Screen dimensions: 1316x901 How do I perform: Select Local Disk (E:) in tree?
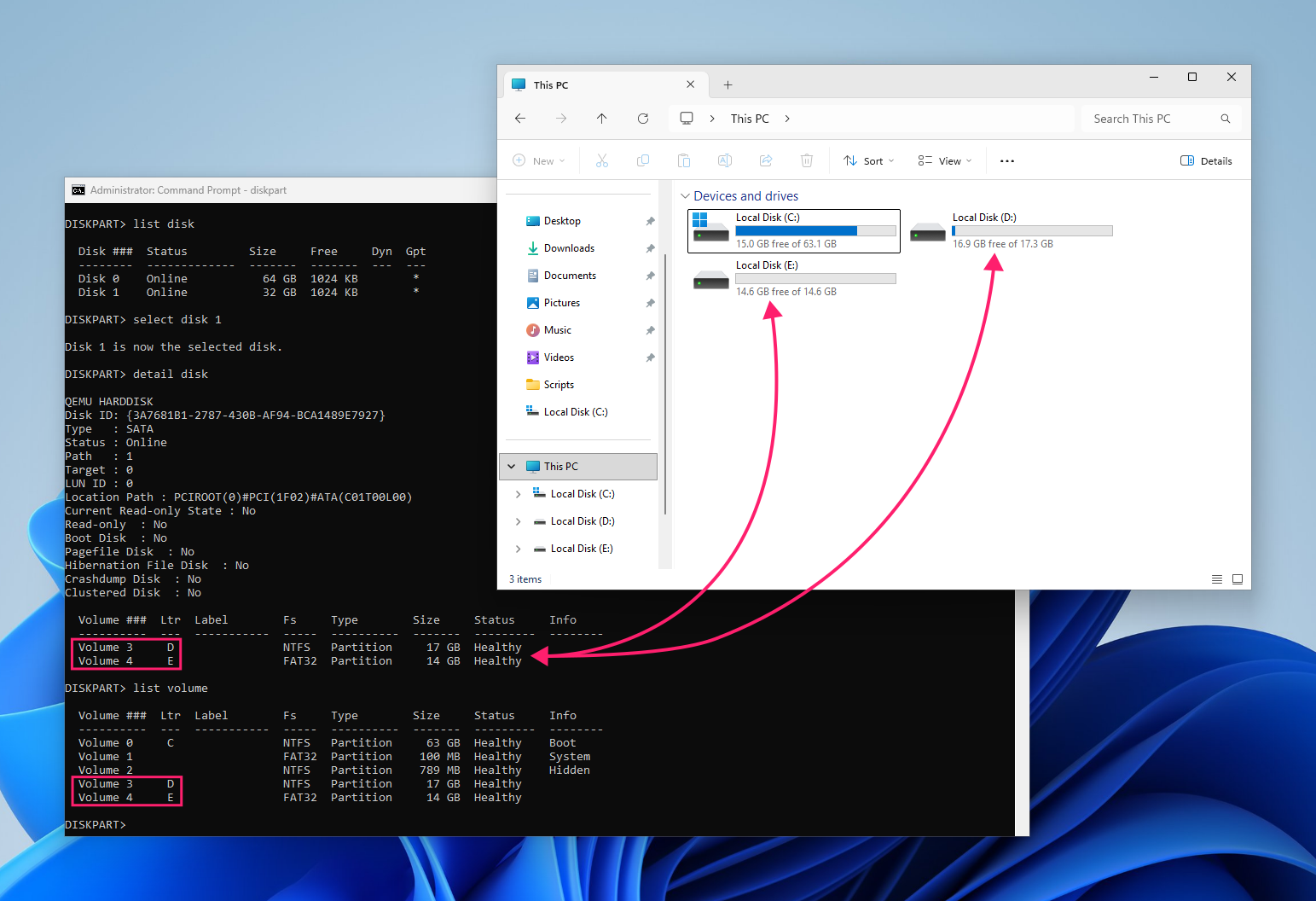tap(582, 549)
